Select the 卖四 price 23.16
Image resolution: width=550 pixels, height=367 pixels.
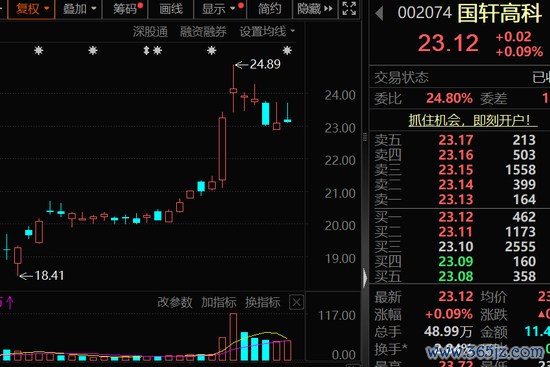pos(456,155)
